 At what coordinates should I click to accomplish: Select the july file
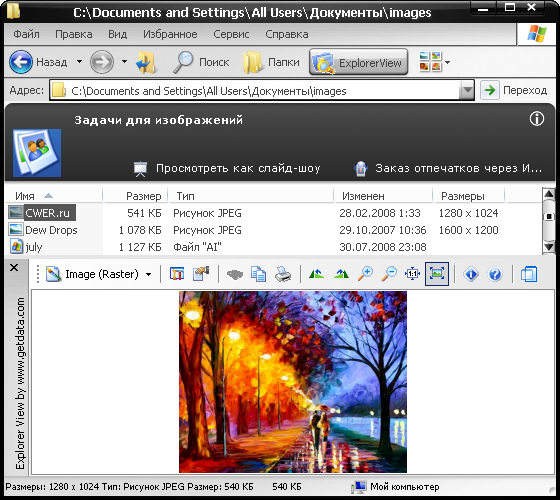point(34,247)
